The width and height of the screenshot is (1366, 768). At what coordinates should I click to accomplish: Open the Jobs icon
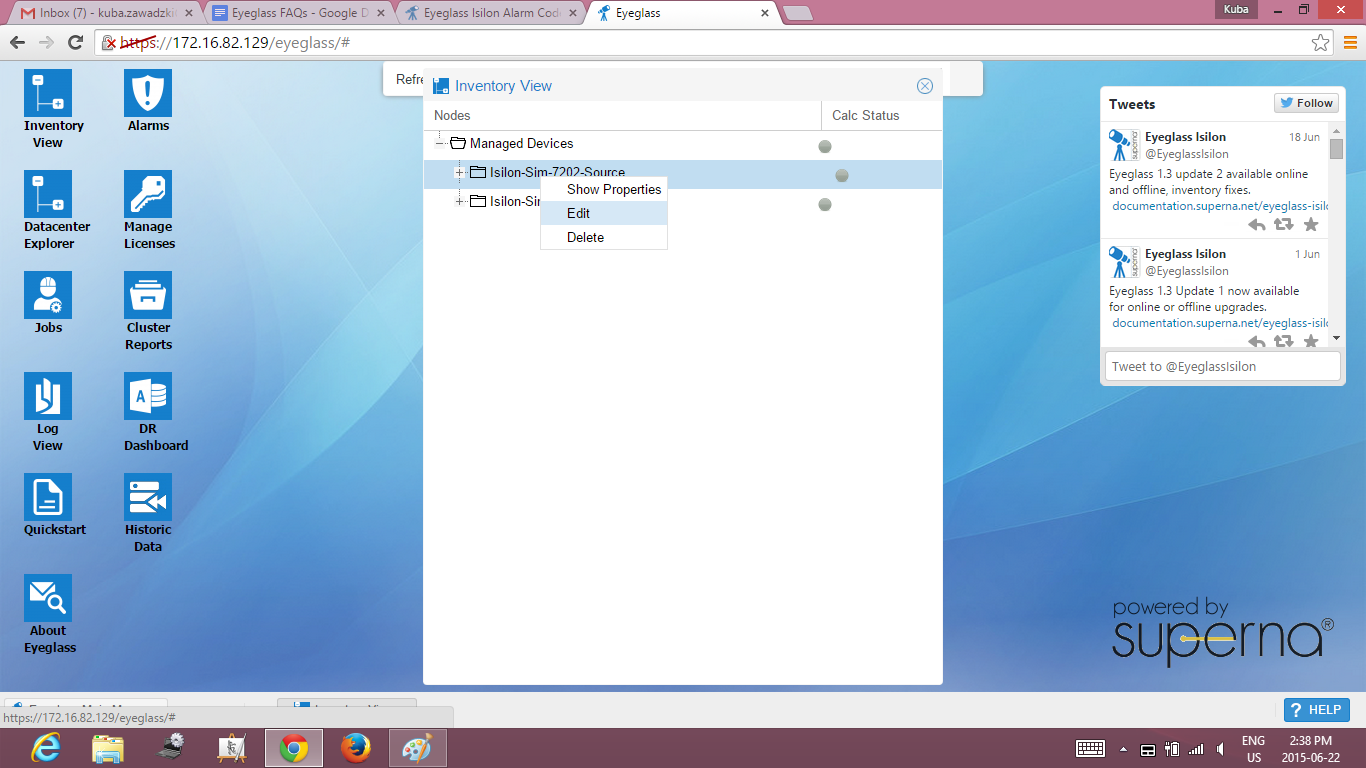tap(48, 295)
